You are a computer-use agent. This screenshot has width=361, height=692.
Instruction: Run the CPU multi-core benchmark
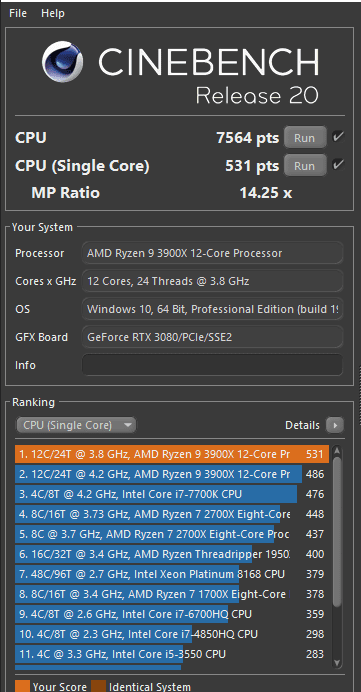tap(305, 137)
